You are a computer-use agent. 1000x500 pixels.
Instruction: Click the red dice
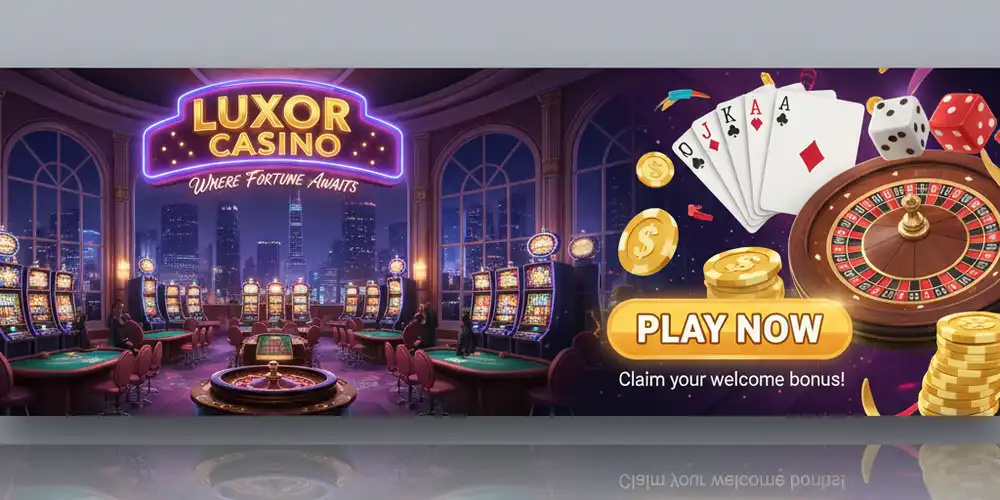coord(962,122)
